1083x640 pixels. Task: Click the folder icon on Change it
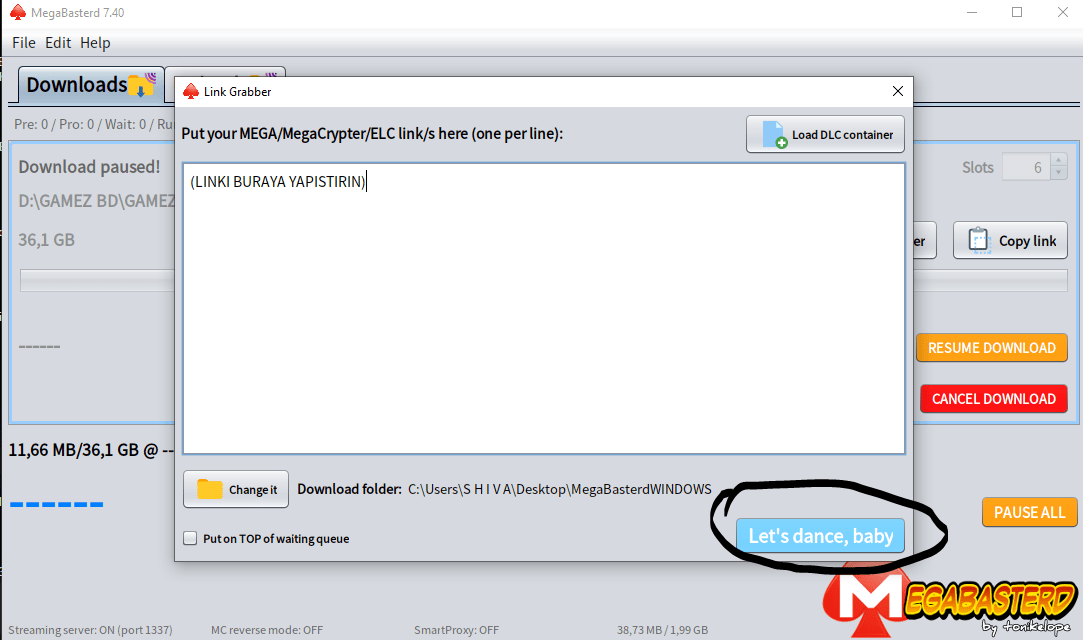pyautogui.click(x=209, y=489)
